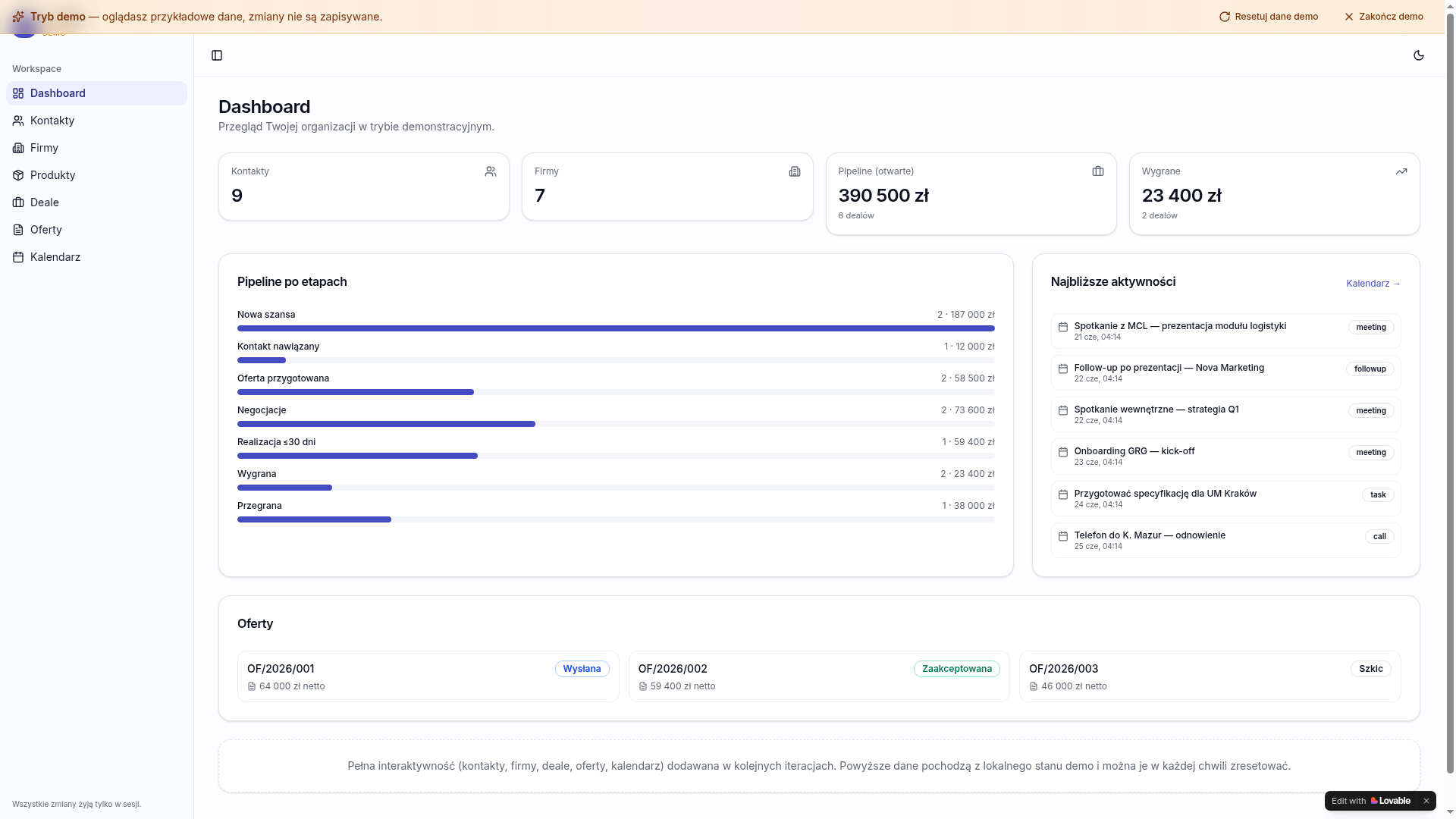The height and width of the screenshot is (819, 1456).
Task: Click the call tag on K. Mazur activity
Action: click(x=1379, y=537)
